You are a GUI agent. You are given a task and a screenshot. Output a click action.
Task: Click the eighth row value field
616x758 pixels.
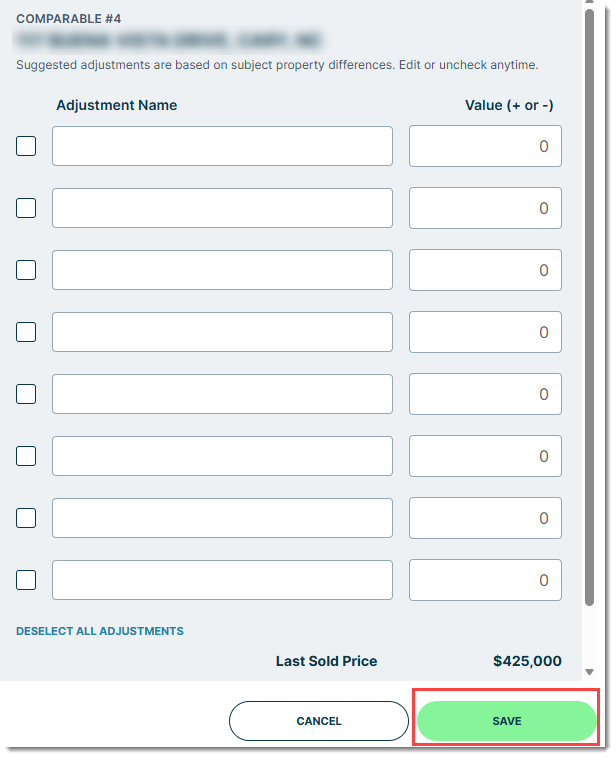click(485, 580)
